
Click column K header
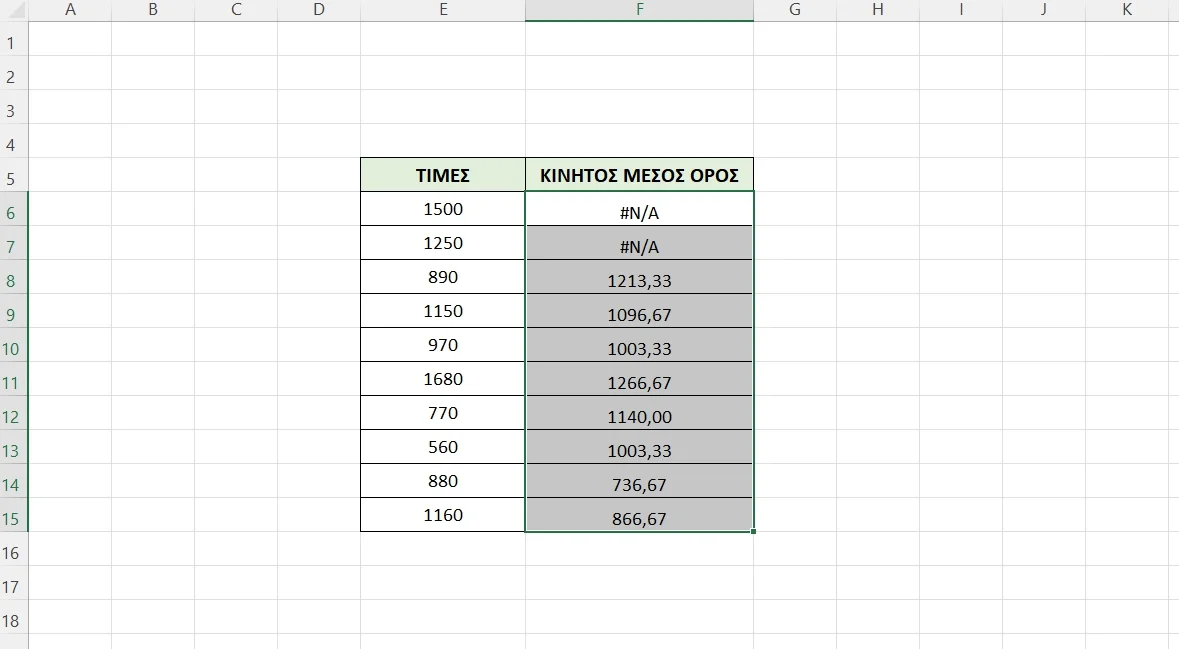(x=1127, y=10)
